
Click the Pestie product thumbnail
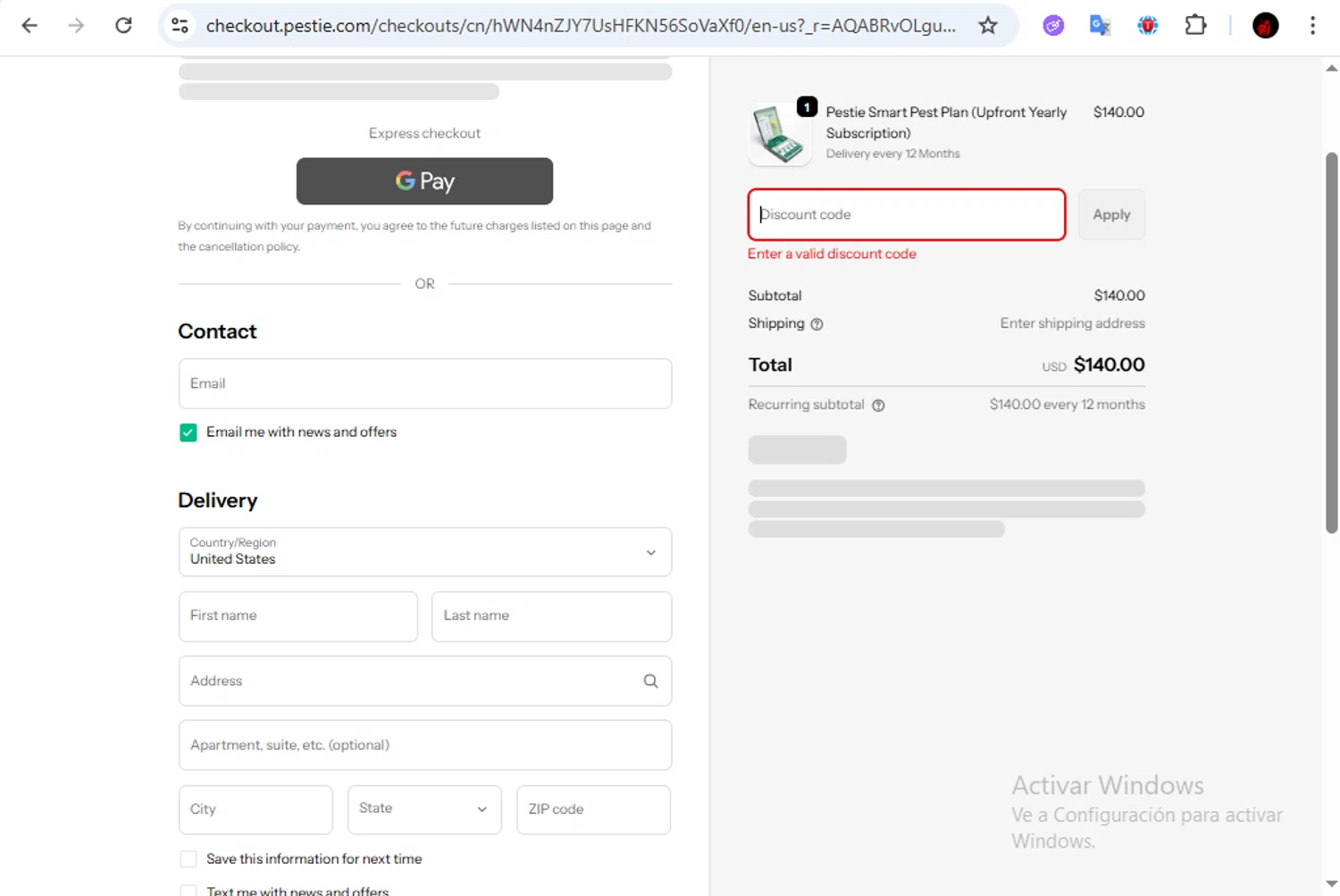coord(779,134)
